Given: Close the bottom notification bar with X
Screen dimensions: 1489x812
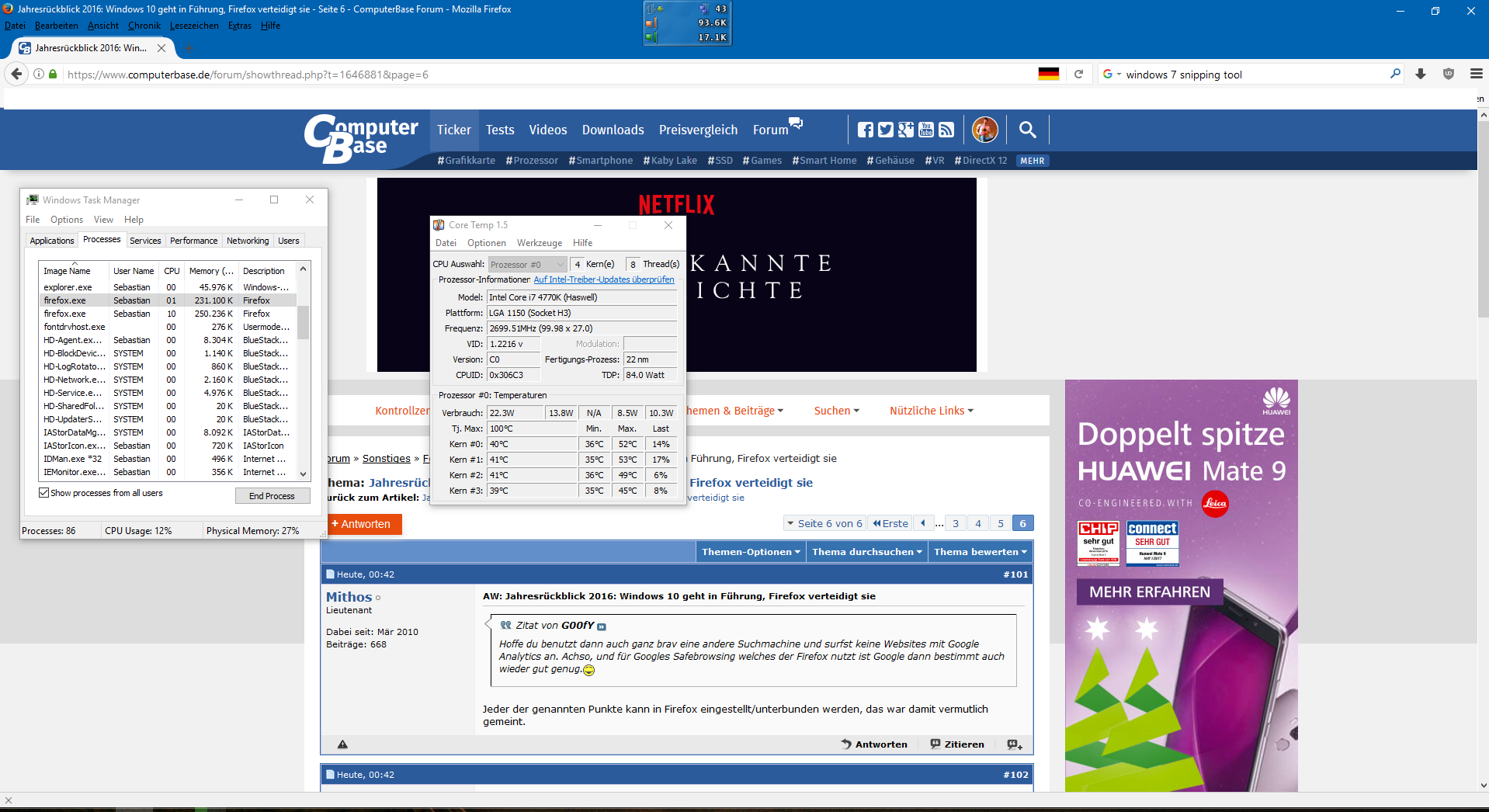Looking at the screenshot, I should coord(9,800).
